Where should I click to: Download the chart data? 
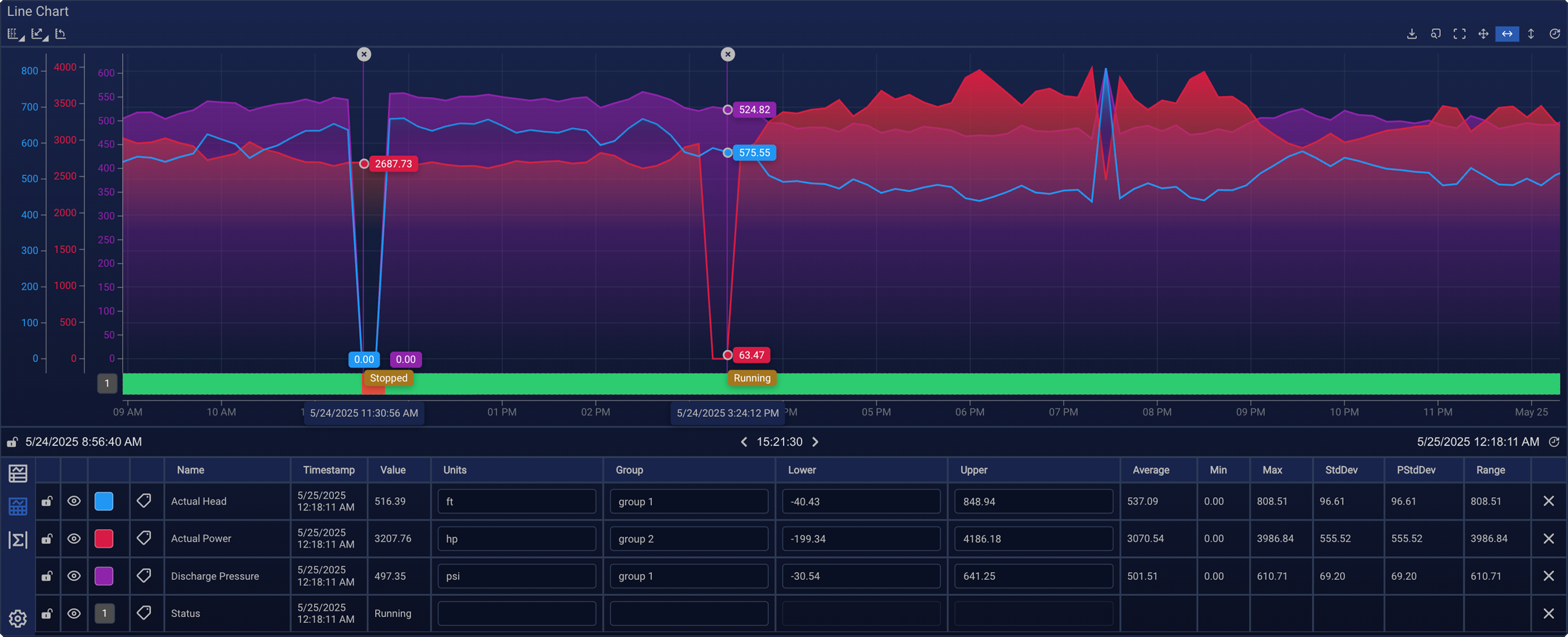tap(1412, 34)
